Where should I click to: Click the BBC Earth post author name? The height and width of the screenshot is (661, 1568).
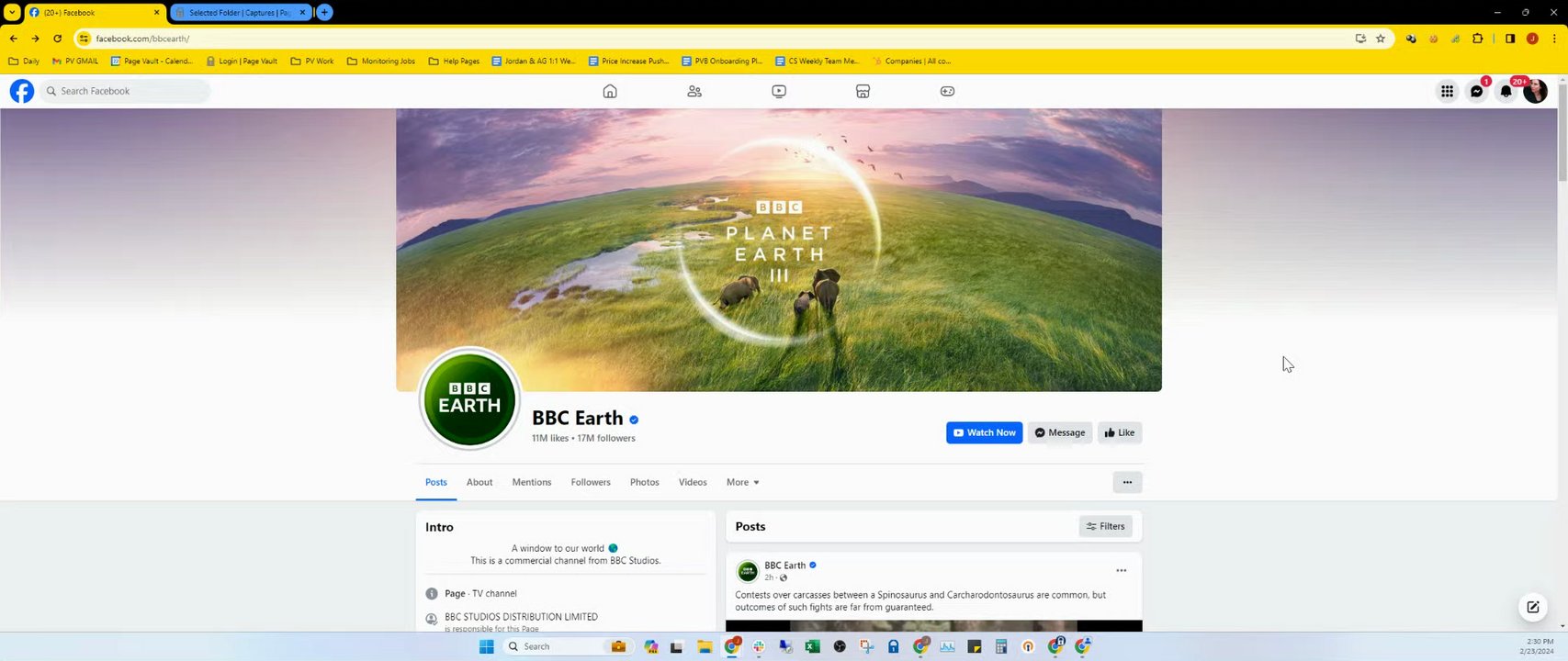(784, 566)
